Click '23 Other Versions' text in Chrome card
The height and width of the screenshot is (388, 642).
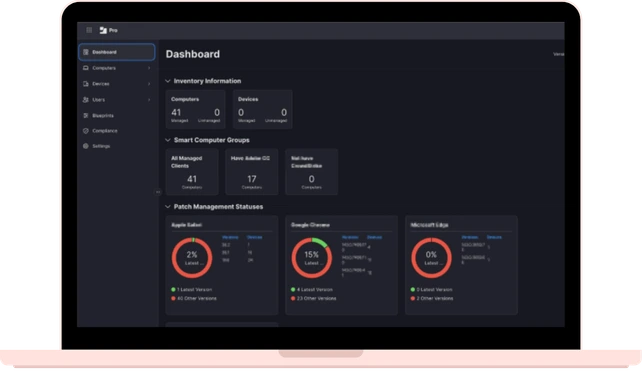(x=316, y=298)
